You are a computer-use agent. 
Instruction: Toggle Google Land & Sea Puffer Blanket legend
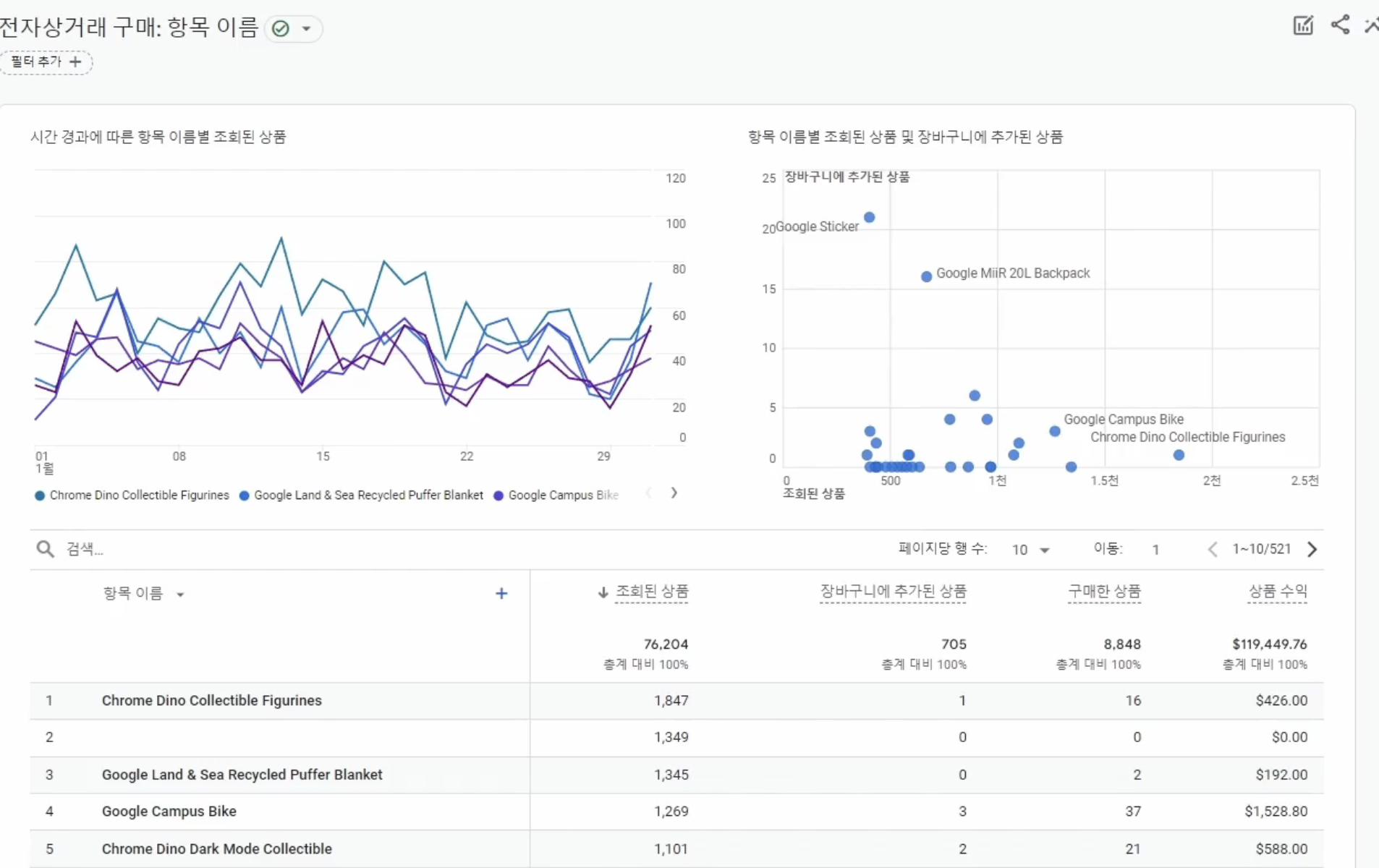click(x=361, y=495)
